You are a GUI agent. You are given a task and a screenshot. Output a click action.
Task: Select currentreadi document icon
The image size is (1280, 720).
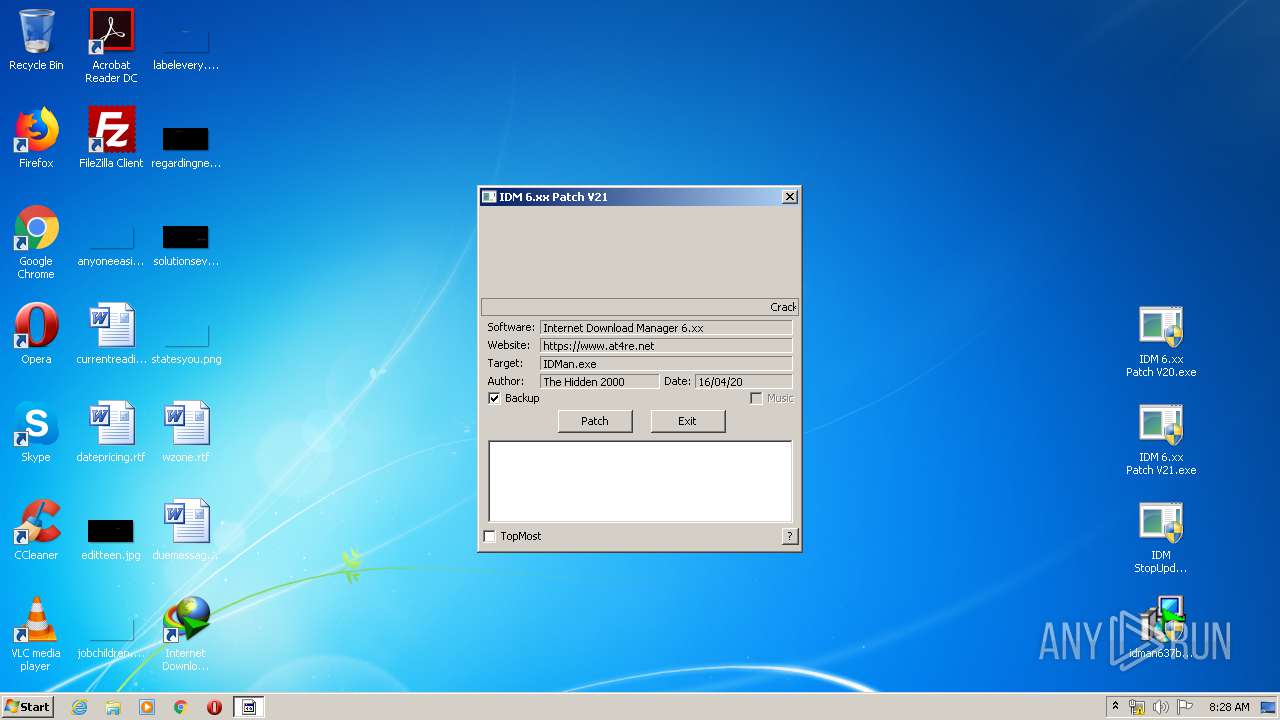click(111, 334)
